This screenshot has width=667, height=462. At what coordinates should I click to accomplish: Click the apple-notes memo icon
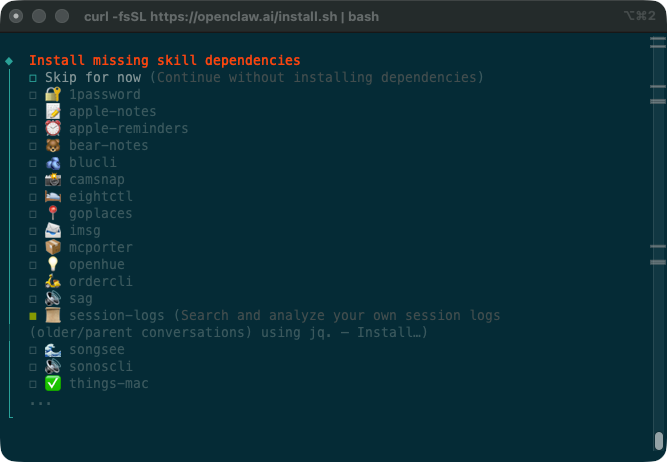tap(53, 111)
